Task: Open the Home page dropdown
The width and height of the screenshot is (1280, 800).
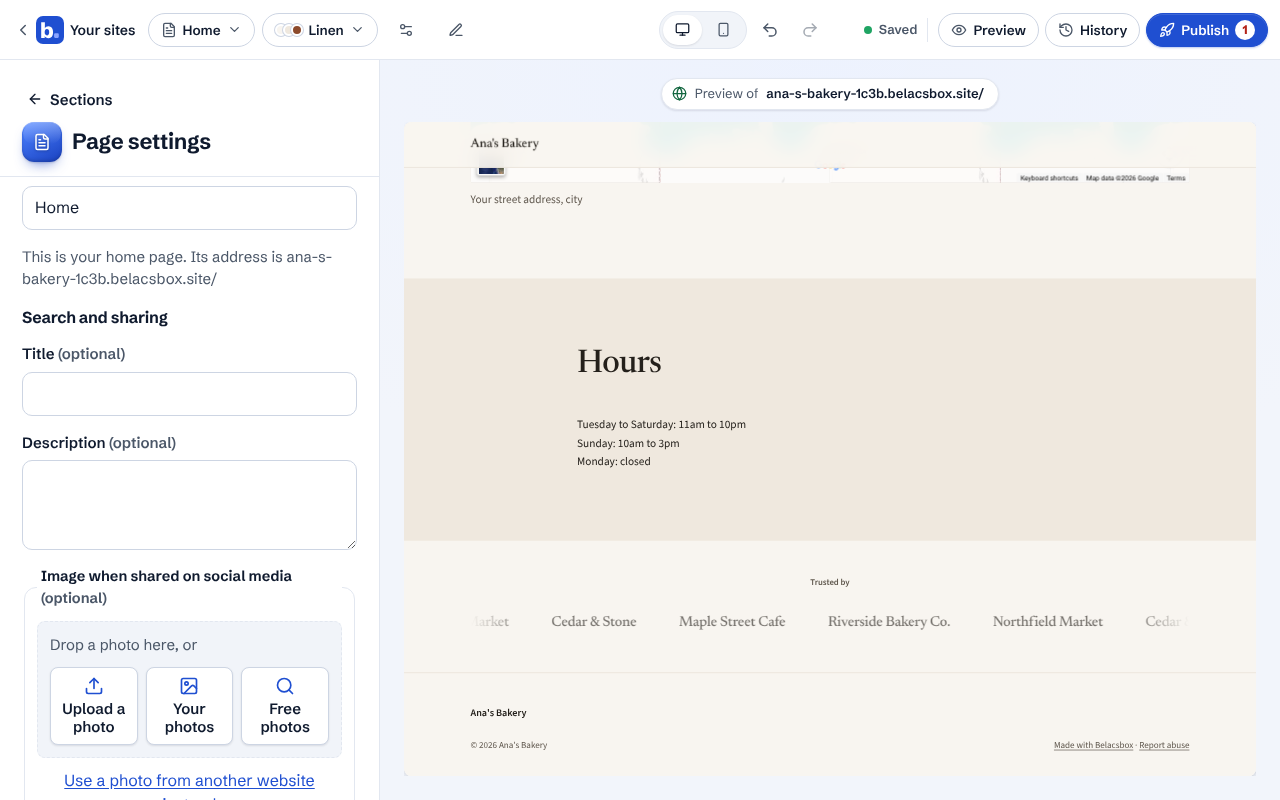Action: (201, 30)
